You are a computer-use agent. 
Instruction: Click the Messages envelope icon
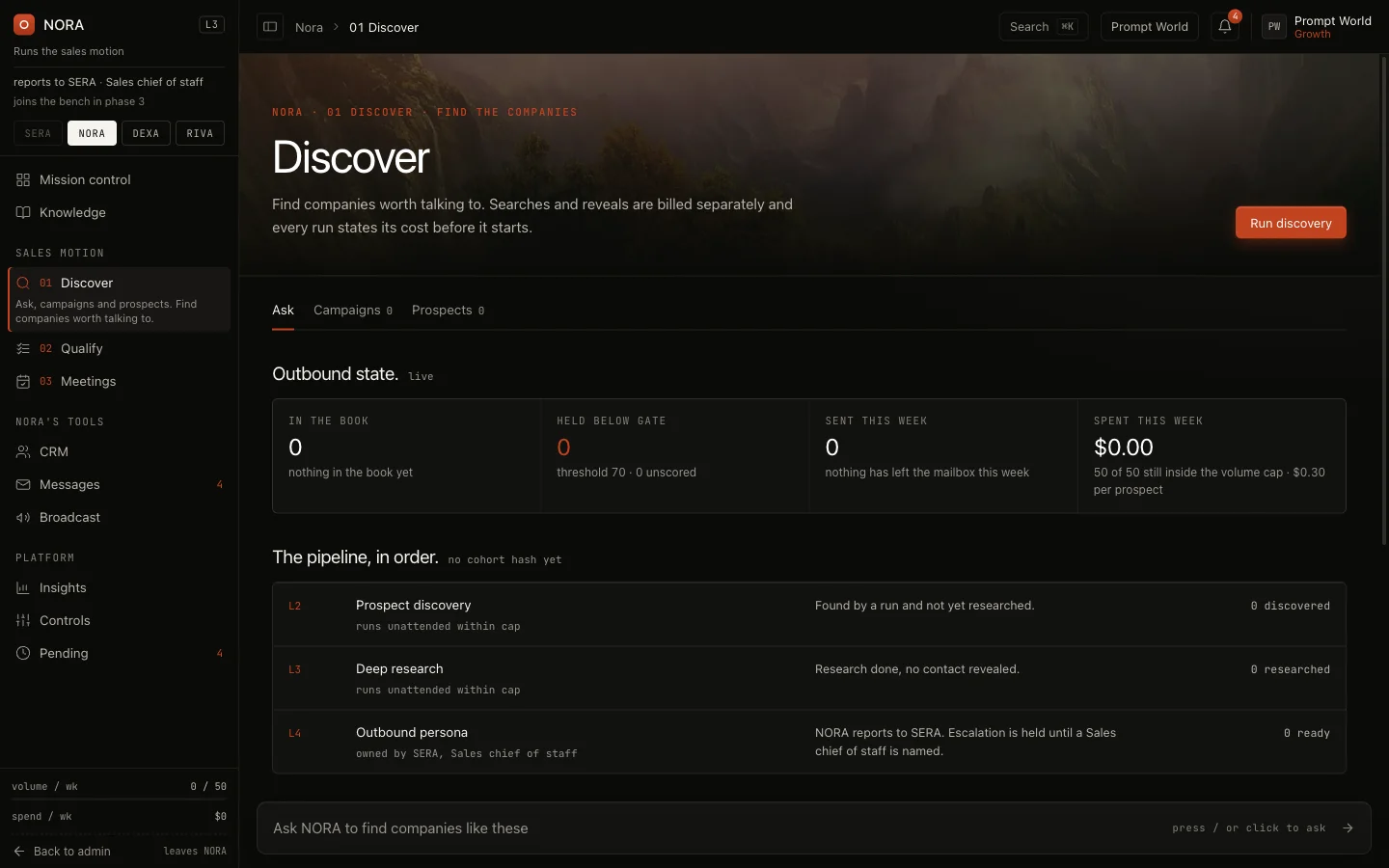click(23, 485)
